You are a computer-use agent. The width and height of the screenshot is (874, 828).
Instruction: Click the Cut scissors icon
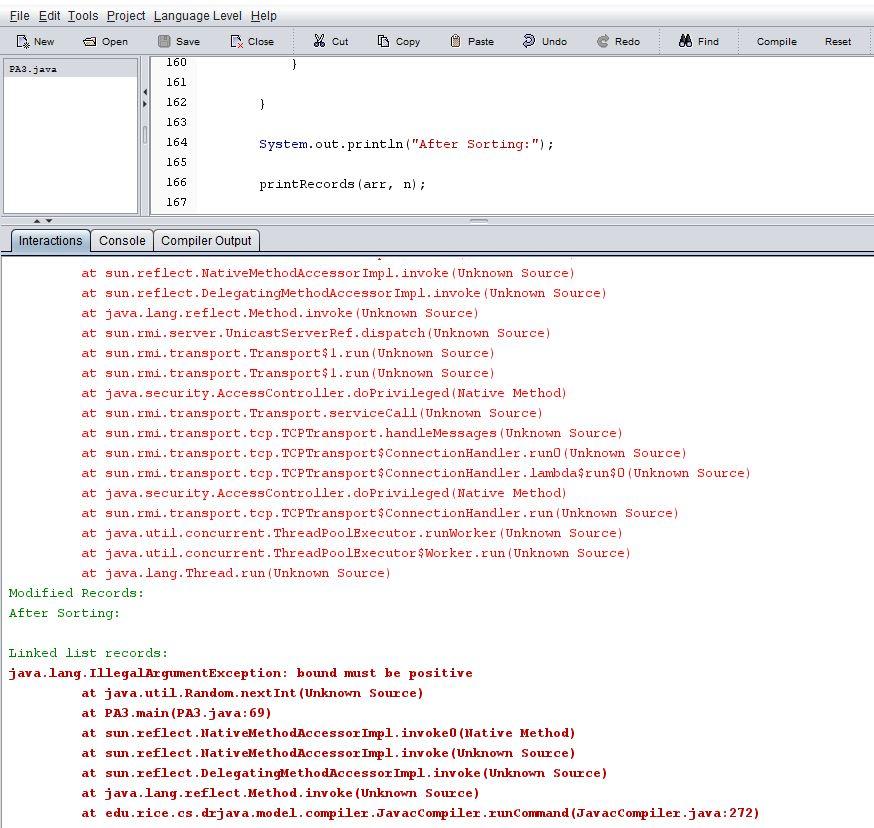pos(319,41)
